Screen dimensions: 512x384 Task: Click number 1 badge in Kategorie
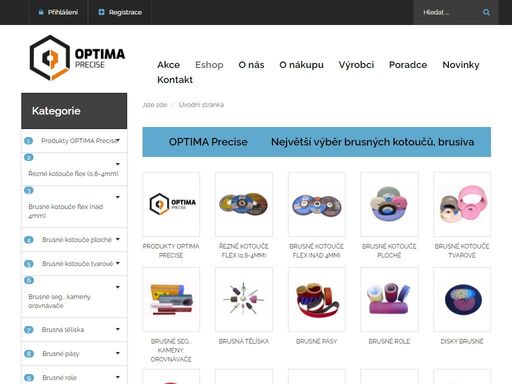tap(29, 141)
